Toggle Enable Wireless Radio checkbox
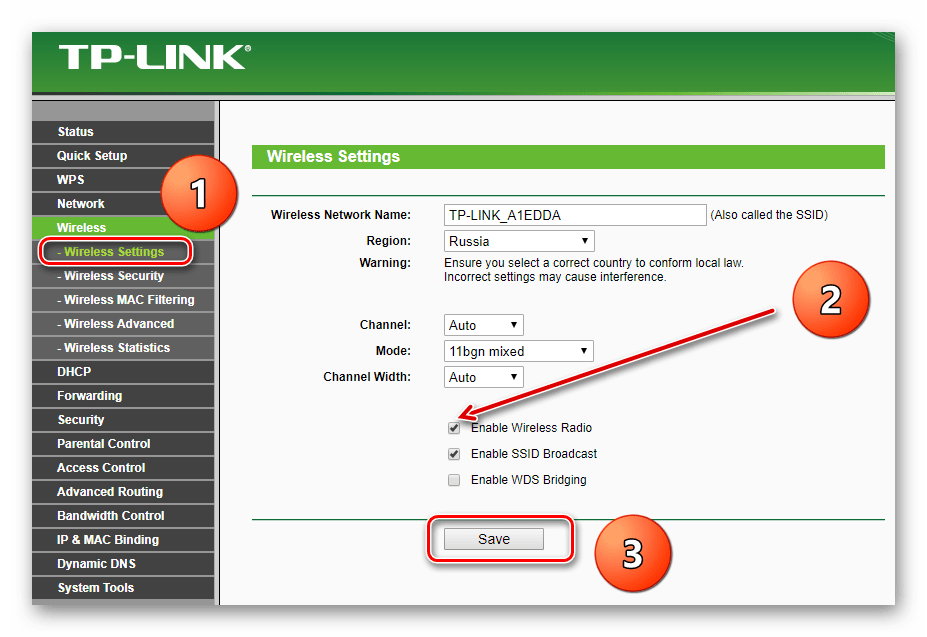This screenshot has height=637, width=927. (454, 428)
